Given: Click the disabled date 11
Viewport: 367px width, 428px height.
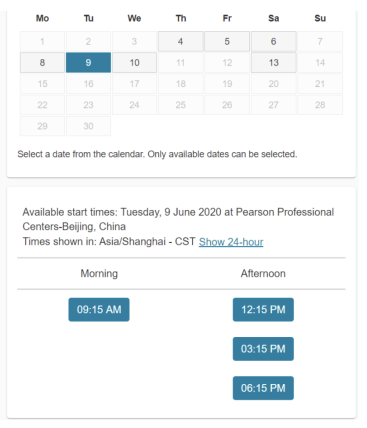Looking at the screenshot, I should tap(180, 62).
